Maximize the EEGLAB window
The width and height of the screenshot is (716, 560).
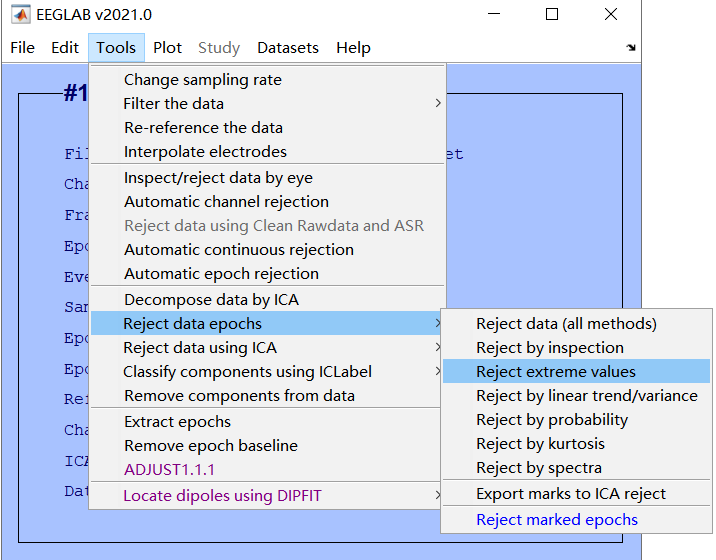tap(552, 14)
